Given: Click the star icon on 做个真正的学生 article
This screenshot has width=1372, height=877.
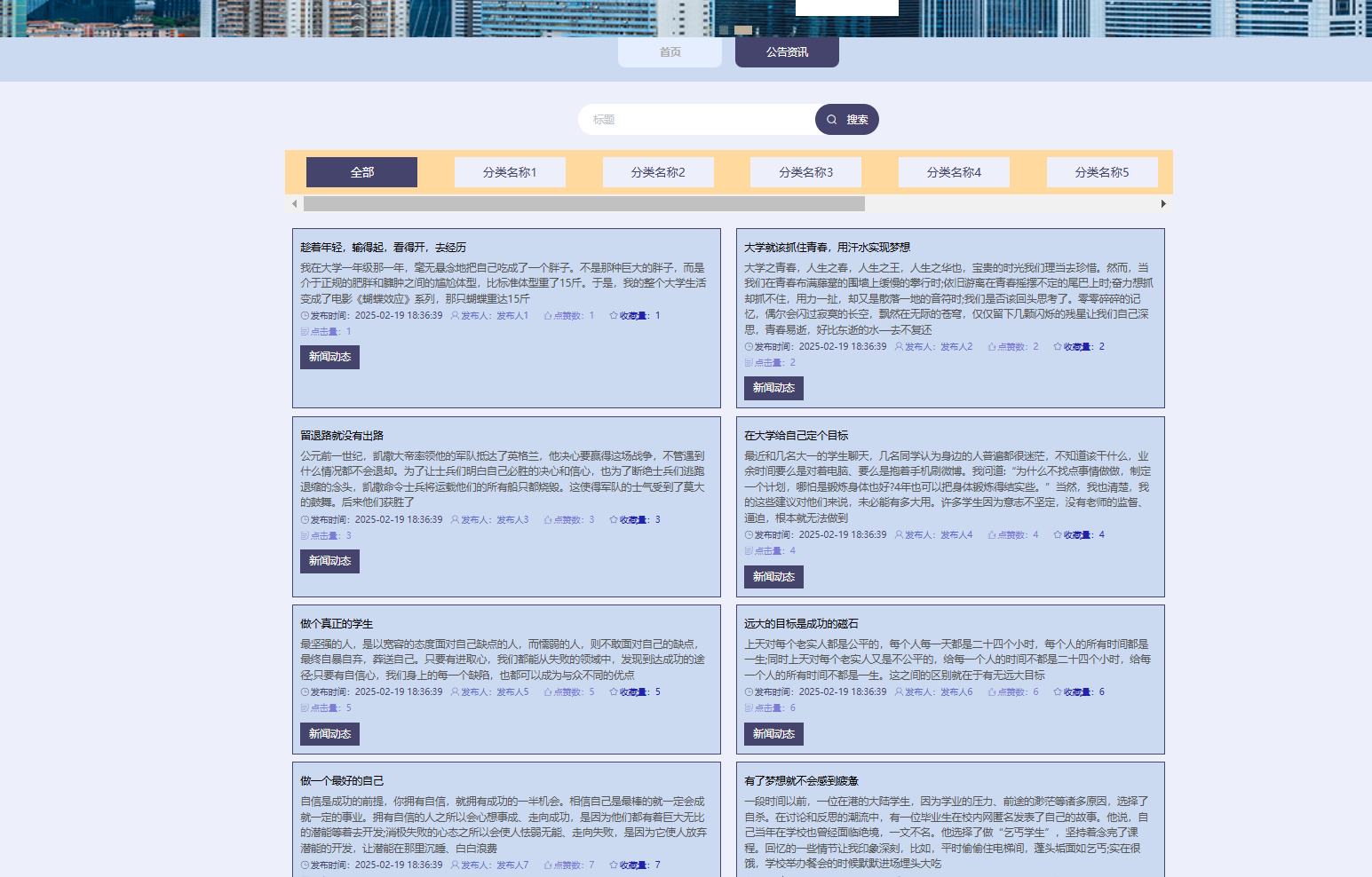Looking at the screenshot, I should tap(613, 692).
